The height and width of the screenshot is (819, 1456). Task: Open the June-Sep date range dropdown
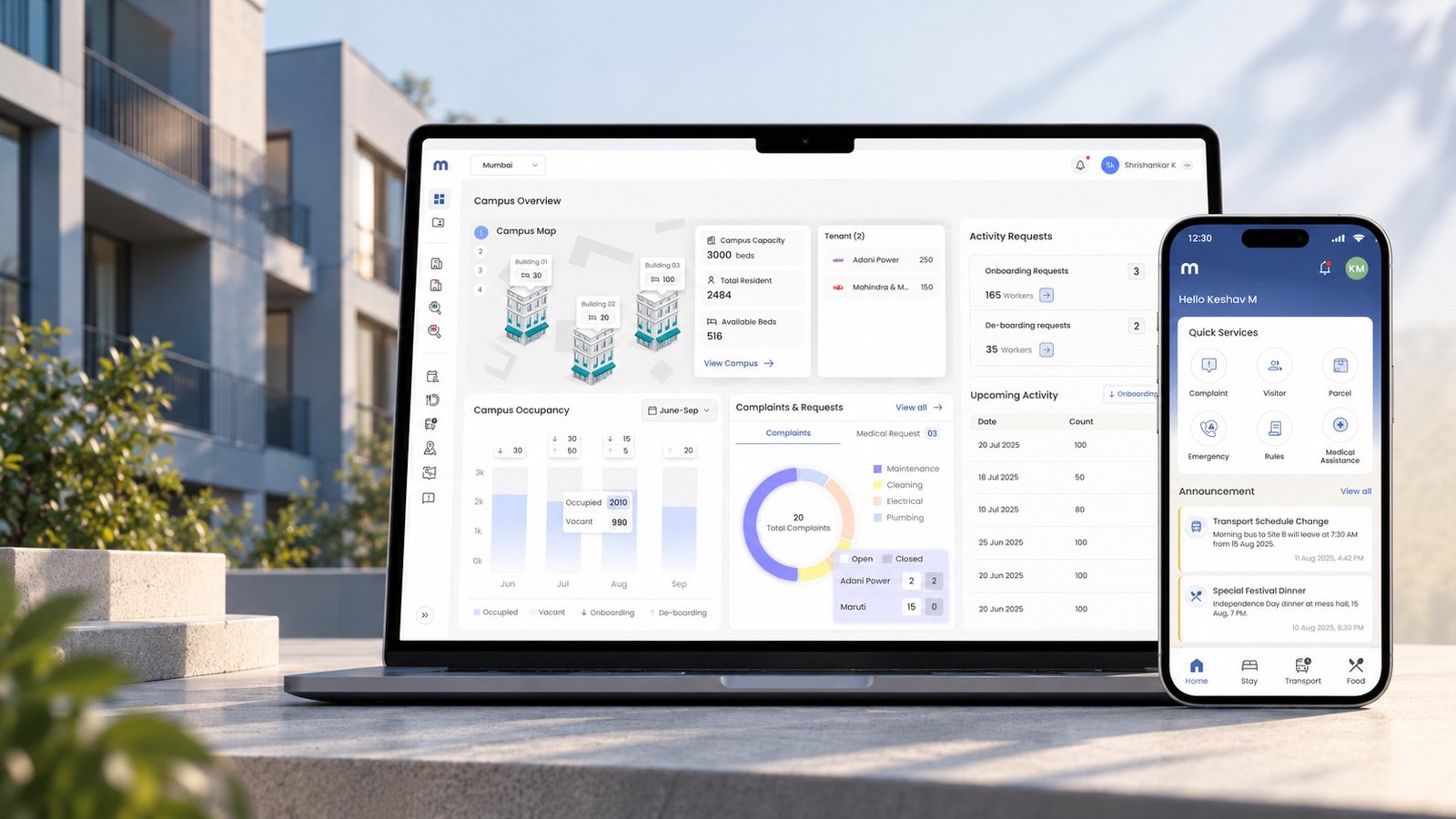pos(679,410)
